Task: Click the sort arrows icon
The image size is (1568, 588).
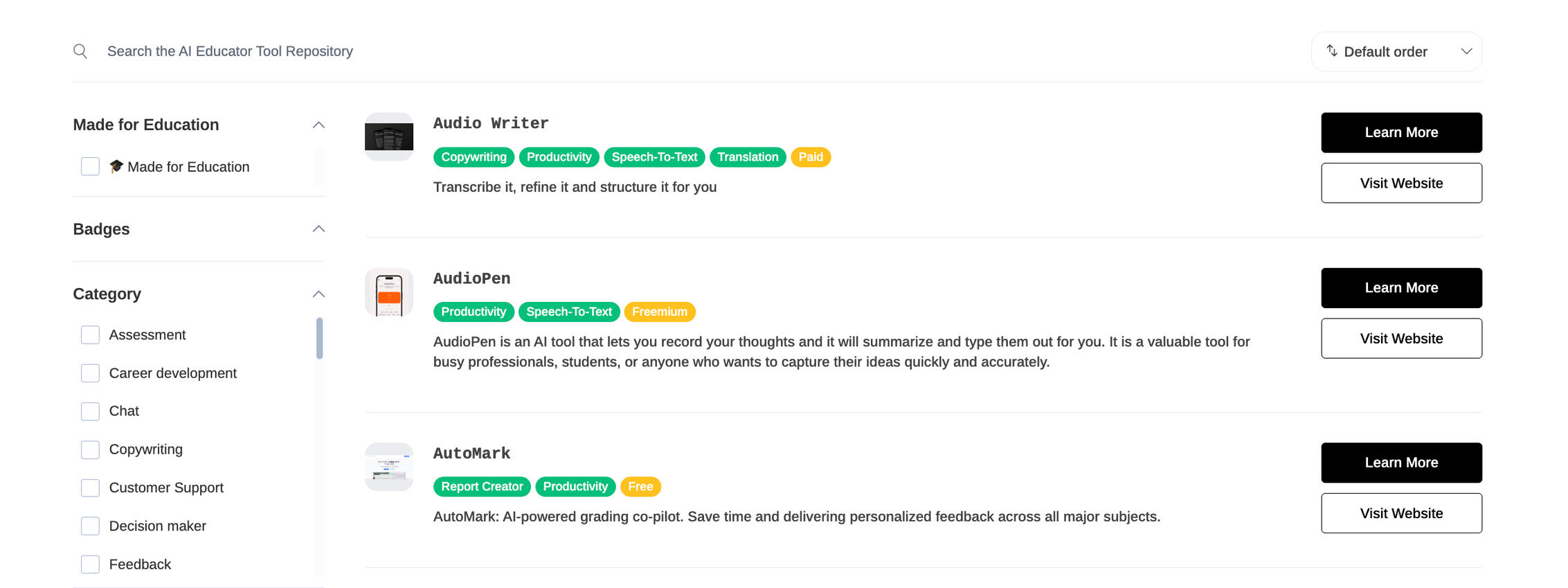Action: 1331,51
